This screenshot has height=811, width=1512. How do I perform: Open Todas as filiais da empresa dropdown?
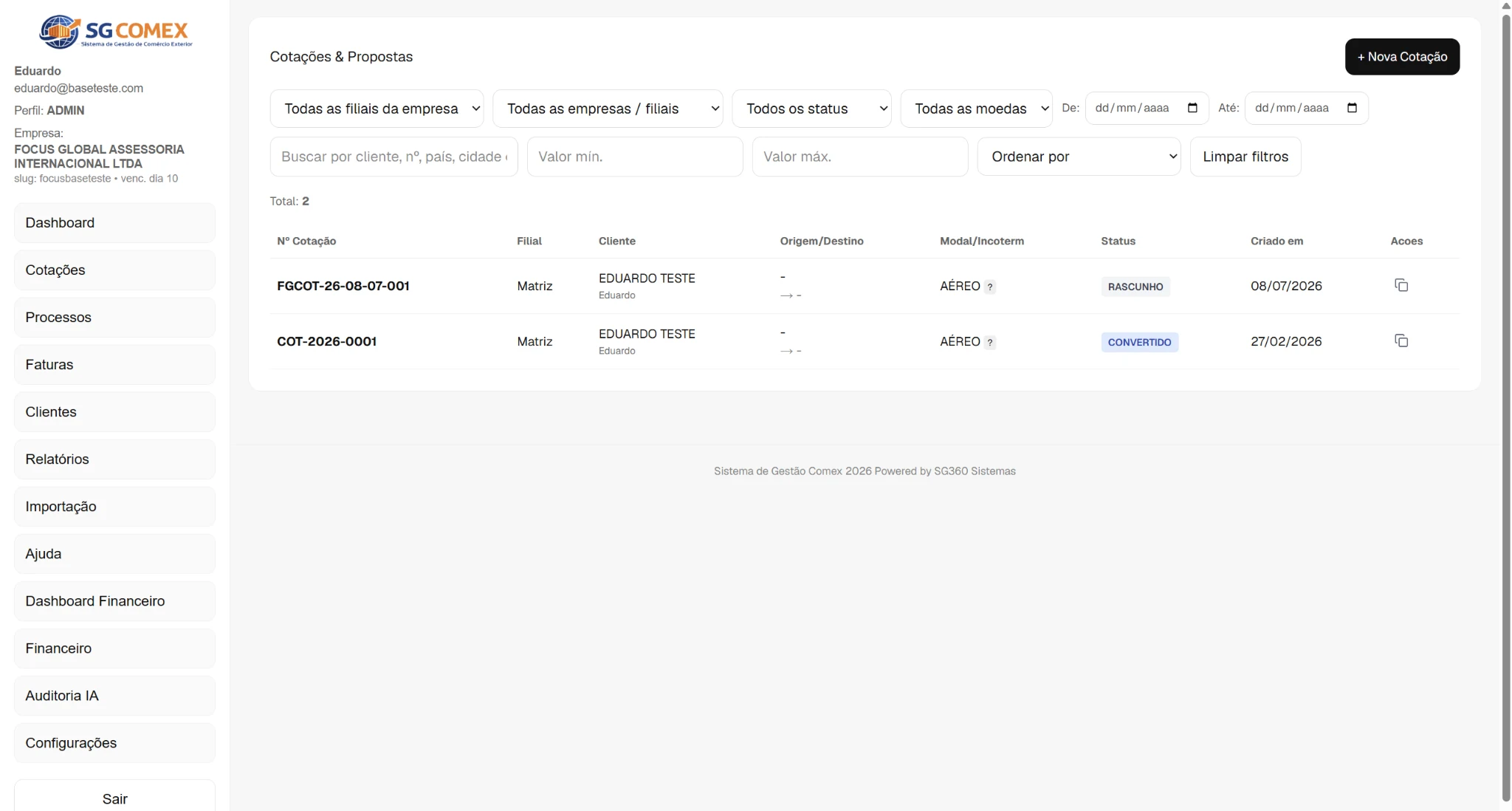tap(377, 109)
